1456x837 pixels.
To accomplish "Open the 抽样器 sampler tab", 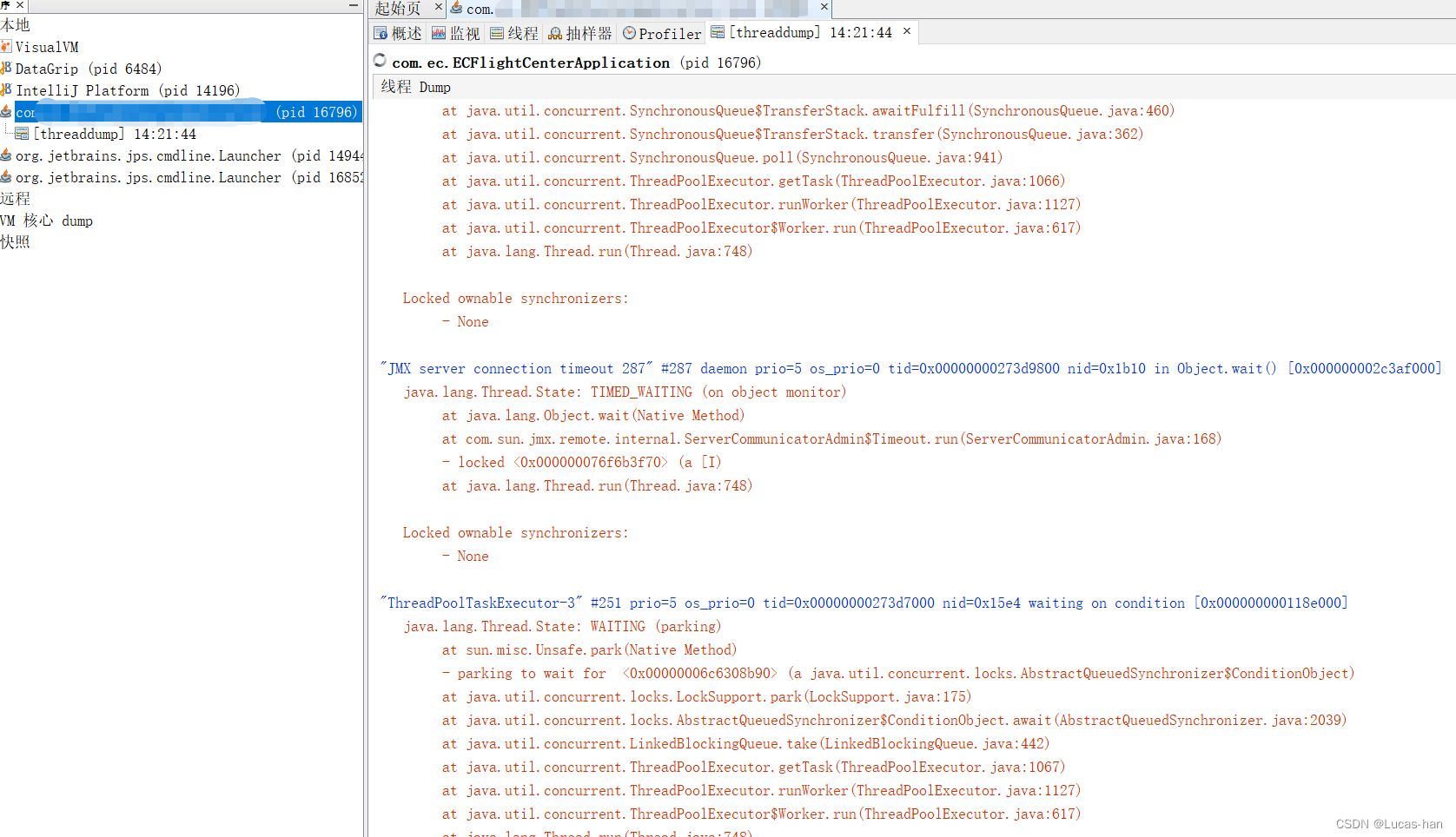I will point(580,34).
